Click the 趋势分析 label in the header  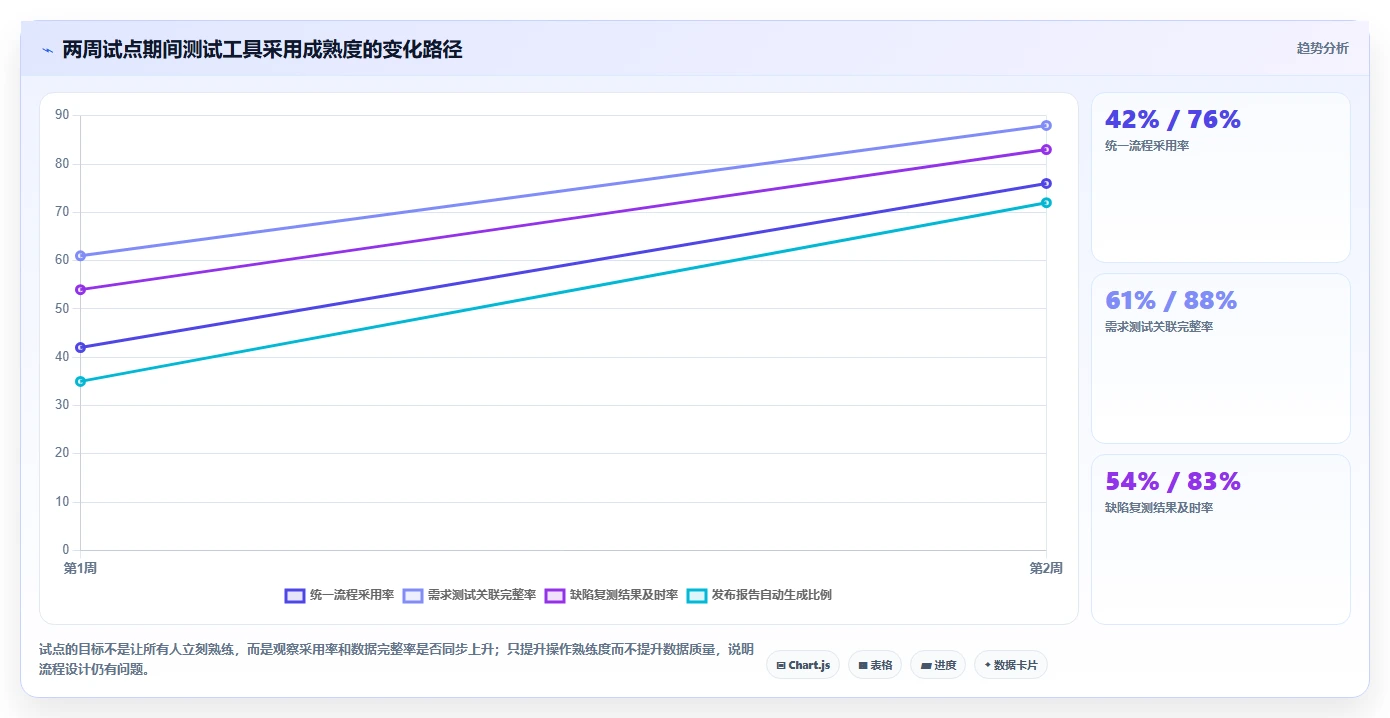(1322, 48)
